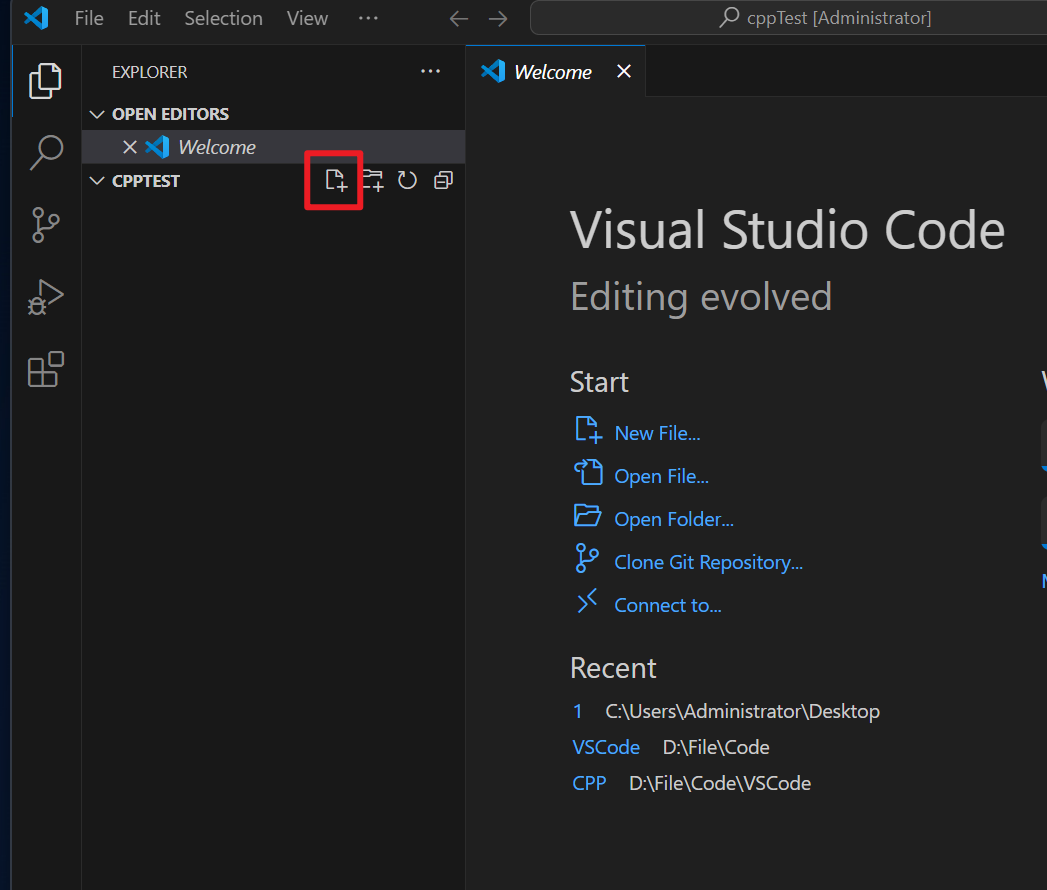
Task: Click the New File icon under Start
Action: click(x=588, y=429)
